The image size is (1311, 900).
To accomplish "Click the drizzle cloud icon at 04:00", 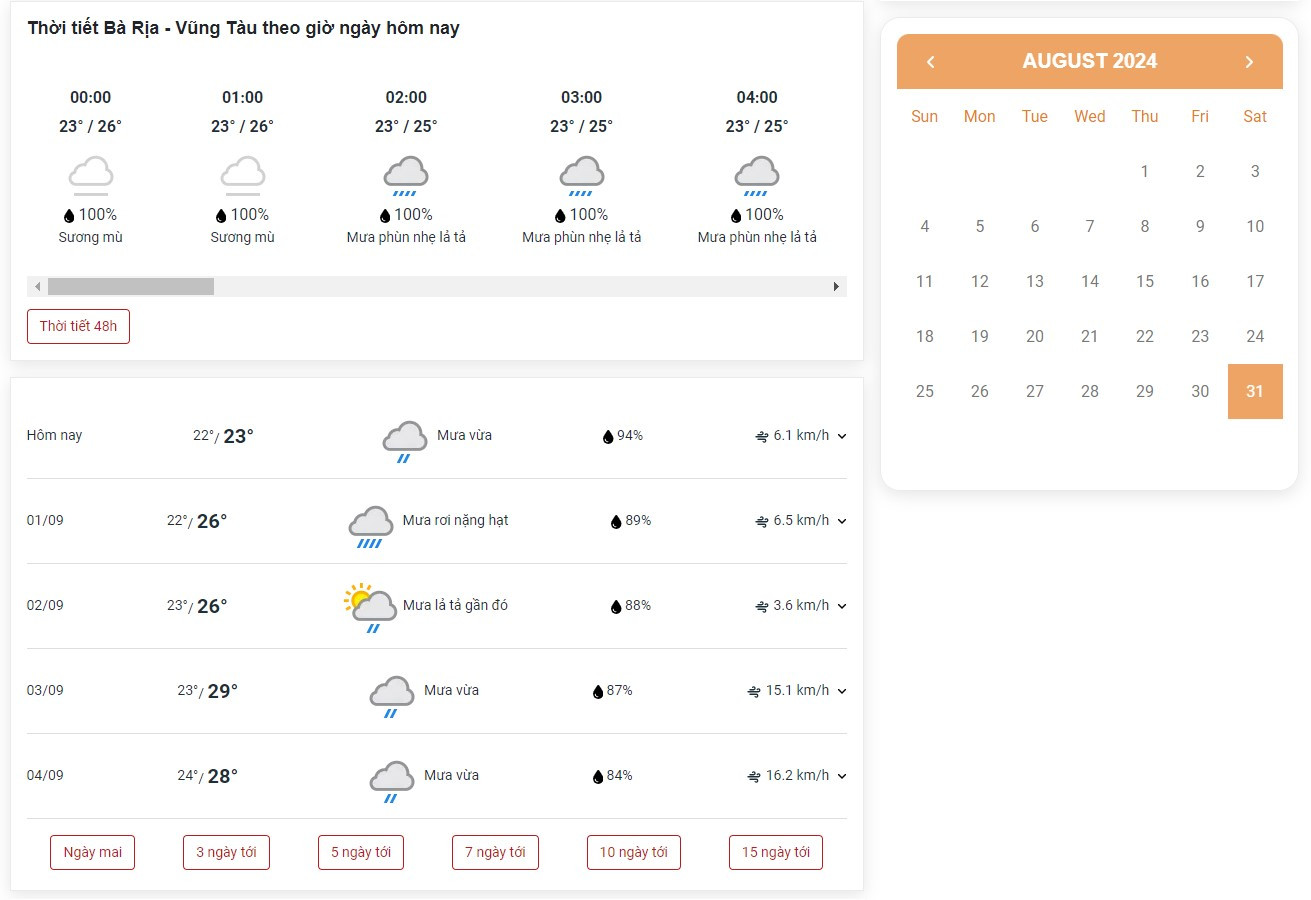I will (x=757, y=175).
